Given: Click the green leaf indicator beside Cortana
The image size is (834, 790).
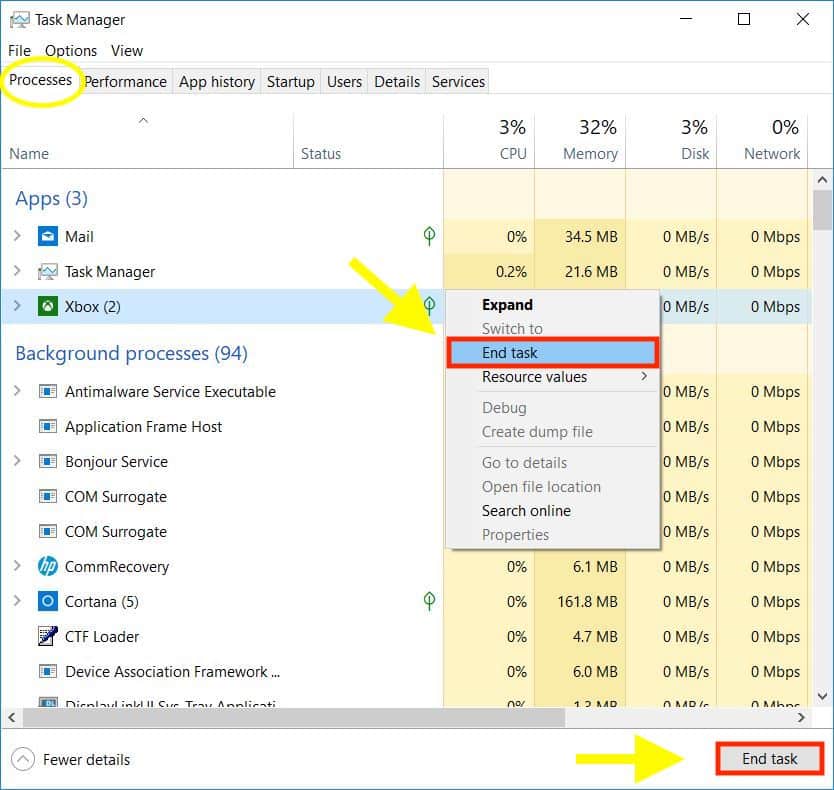Looking at the screenshot, I should [428, 601].
